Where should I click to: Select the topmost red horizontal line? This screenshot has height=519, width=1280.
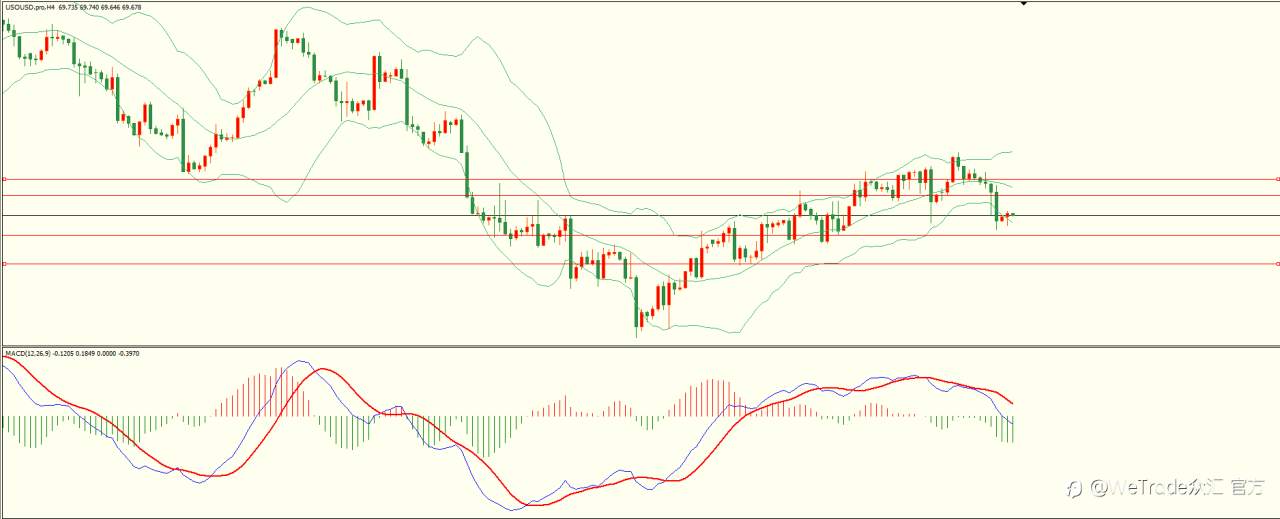click(x=640, y=179)
